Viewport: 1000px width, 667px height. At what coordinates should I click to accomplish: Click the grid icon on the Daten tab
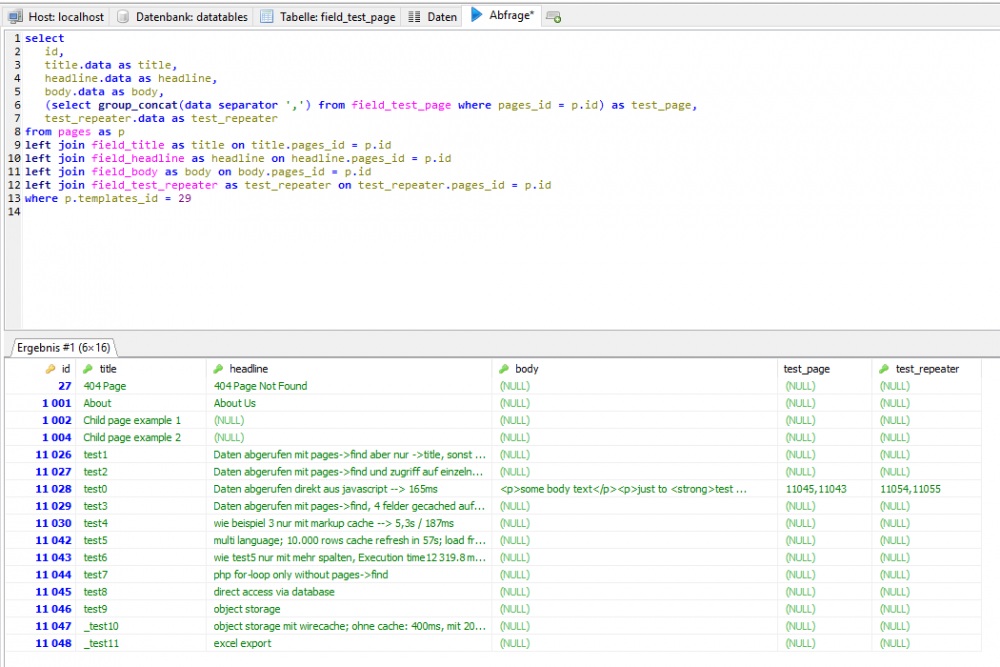click(x=415, y=17)
